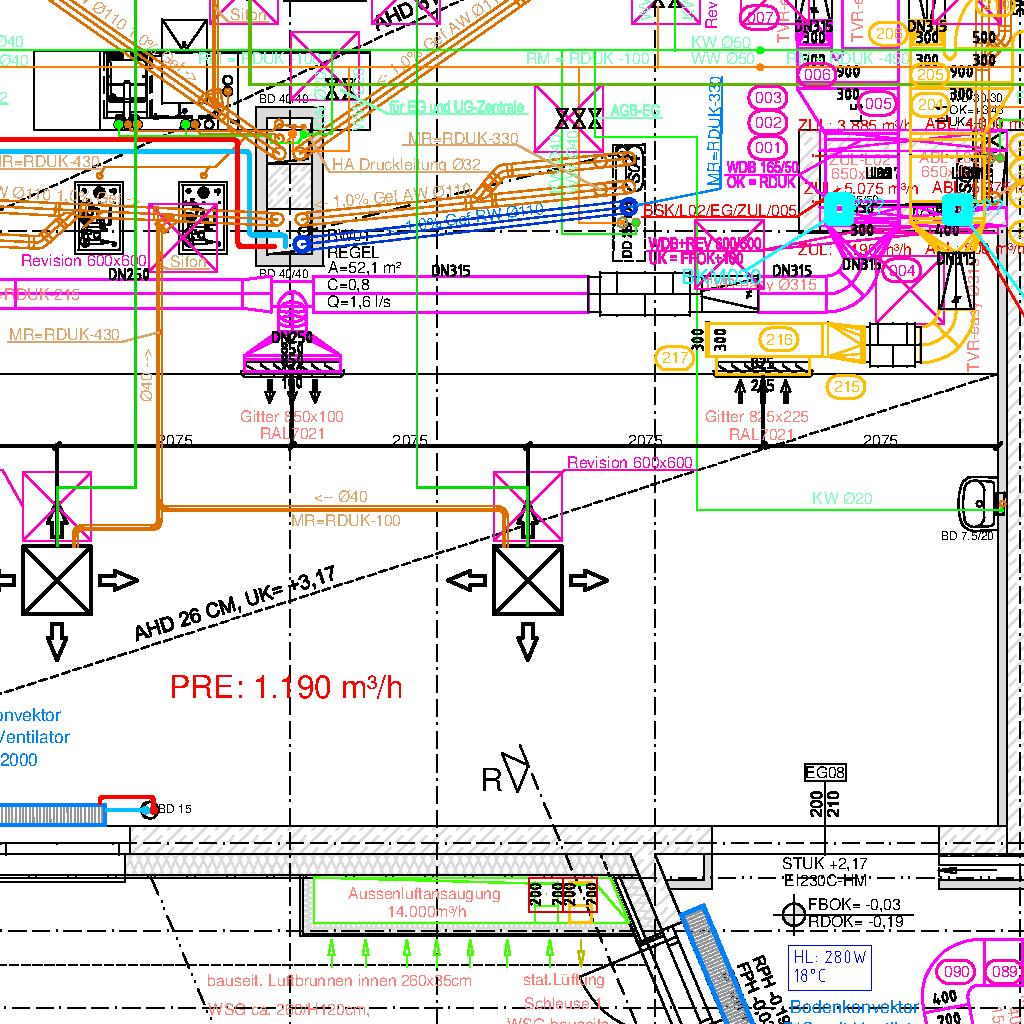The height and width of the screenshot is (1024, 1024).
Task: Click the blue circle pipe end next to "RW01"
Action: tap(301, 244)
